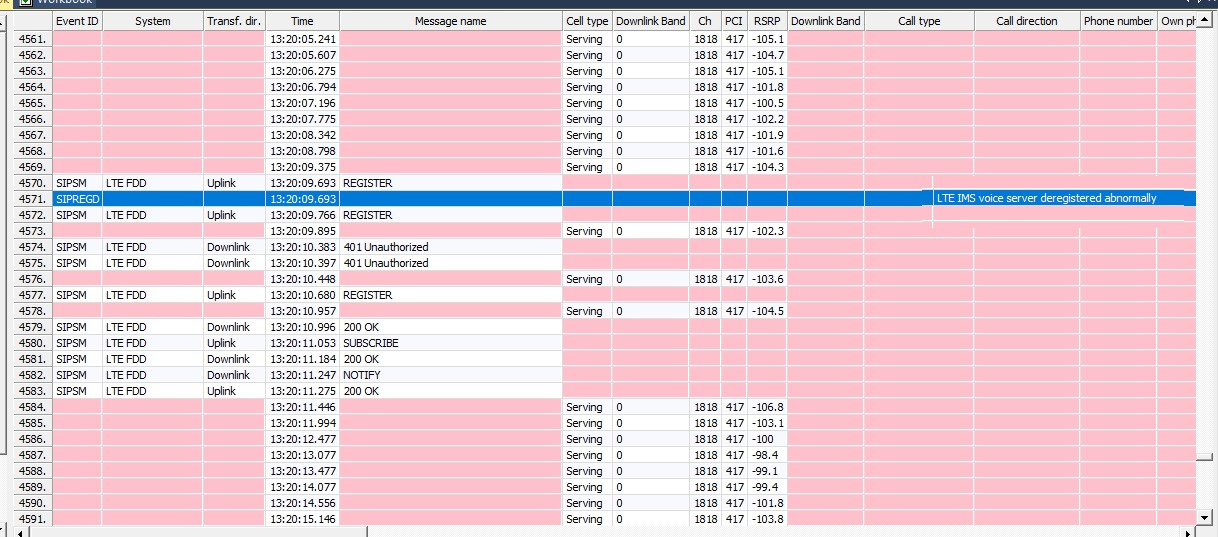Screen dimensions: 1218x537
Task: Click the time 13:20:15.146 cell
Action: [x=302, y=519]
